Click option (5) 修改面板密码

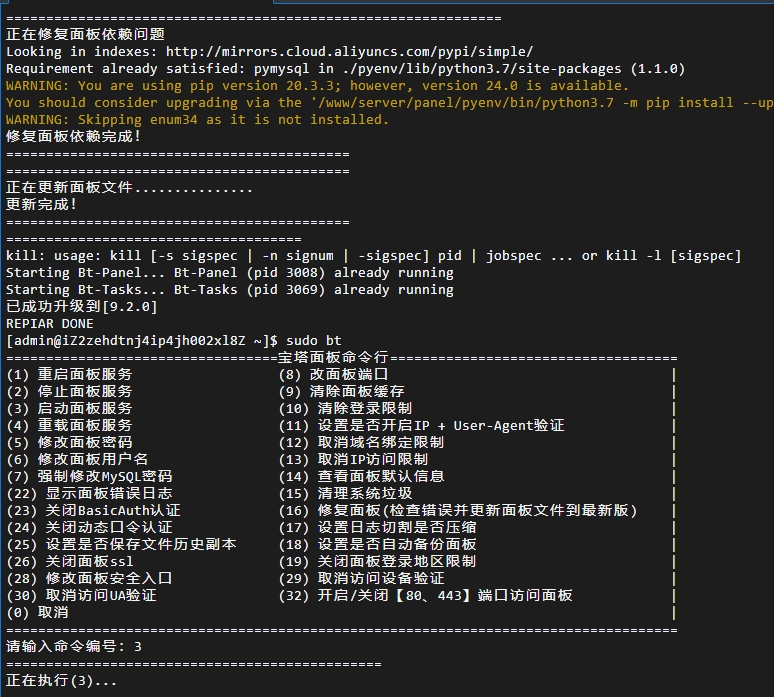tap(69, 442)
